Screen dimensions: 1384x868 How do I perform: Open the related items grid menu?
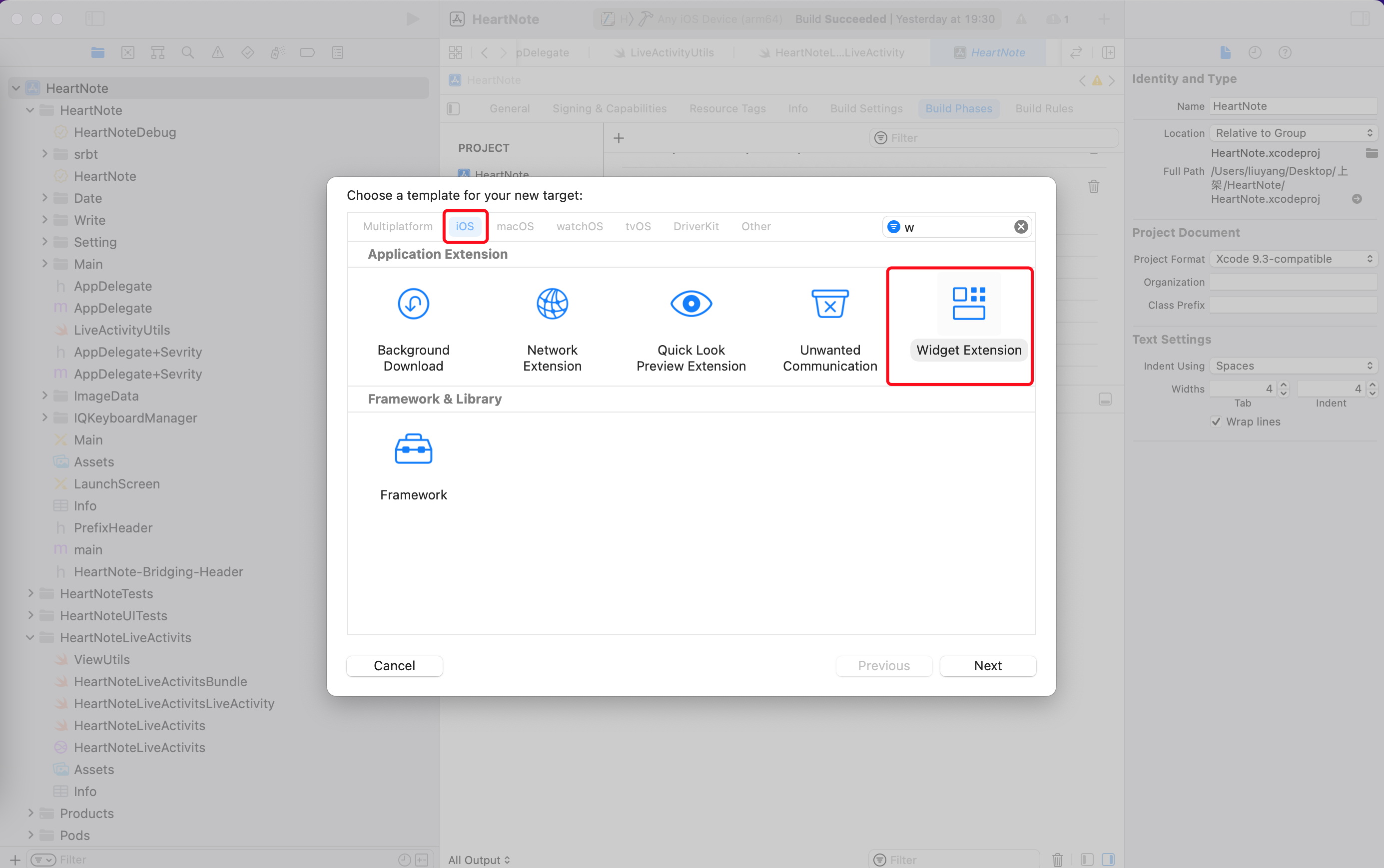(x=455, y=53)
